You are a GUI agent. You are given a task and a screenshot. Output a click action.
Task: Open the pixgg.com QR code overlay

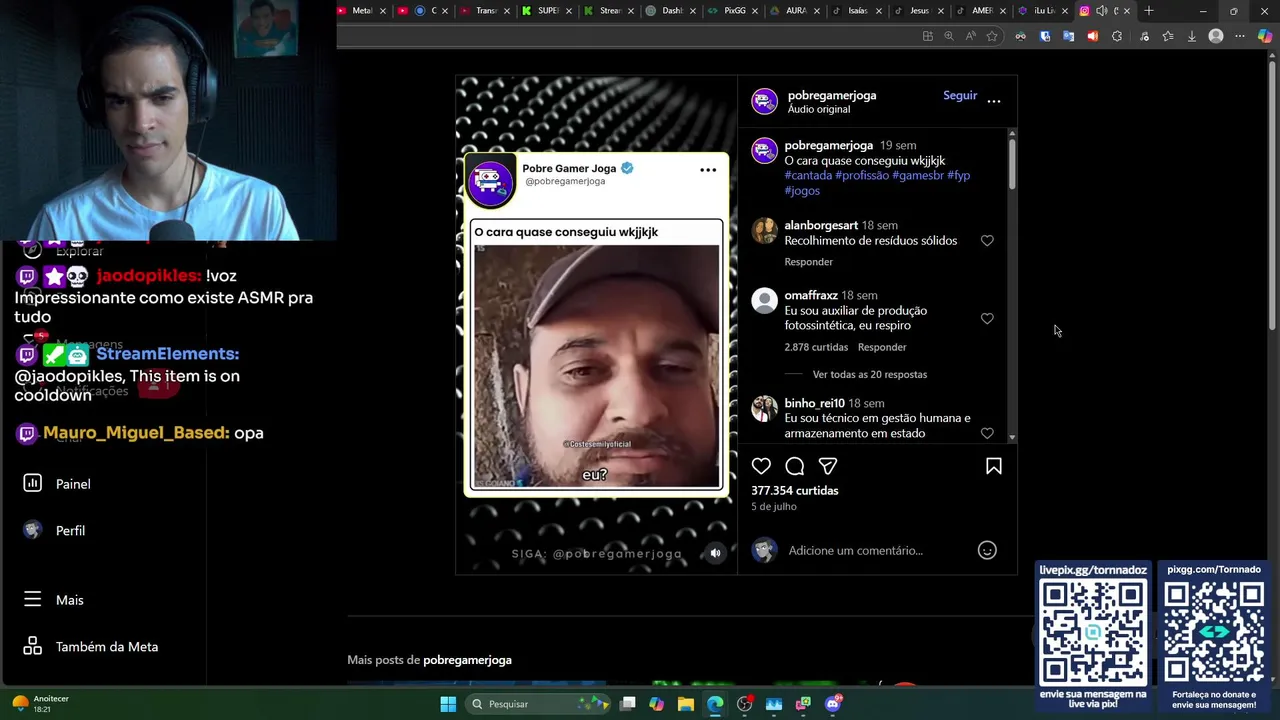point(1214,637)
